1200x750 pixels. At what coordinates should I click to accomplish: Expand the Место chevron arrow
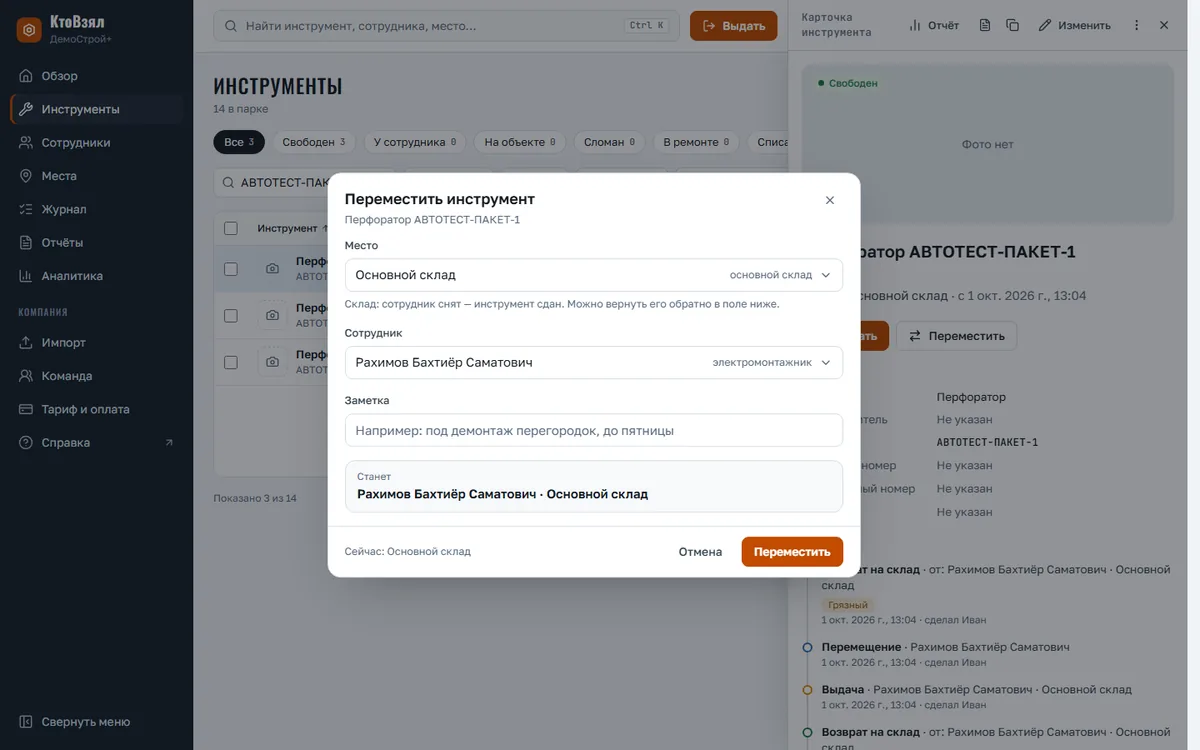click(x=826, y=275)
